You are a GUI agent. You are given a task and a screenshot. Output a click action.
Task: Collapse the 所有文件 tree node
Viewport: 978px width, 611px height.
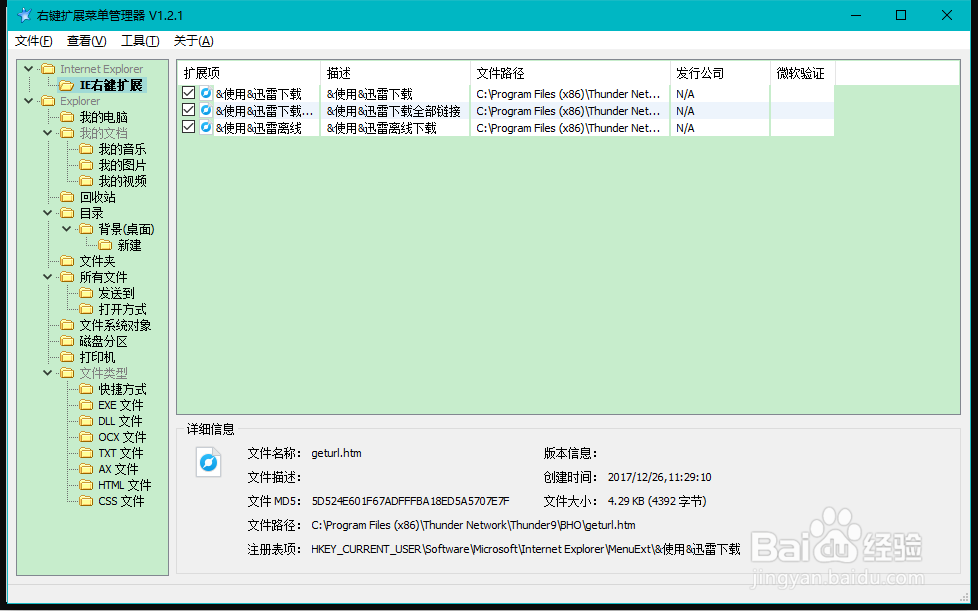click(x=48, y=277)
